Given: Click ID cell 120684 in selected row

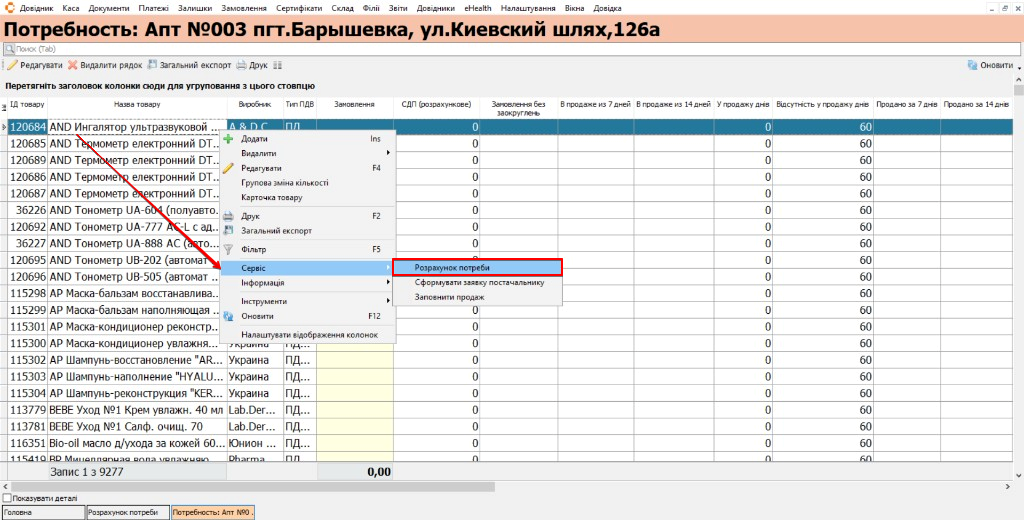Looking at the screenshot, I should tap(28, 127).
